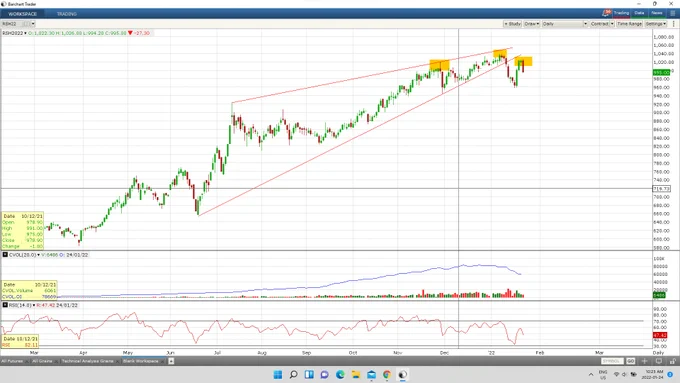This screenshot has width=680, height=383.
Task: Click the red RSI value 47.42 label
Action: pos(660,335)
